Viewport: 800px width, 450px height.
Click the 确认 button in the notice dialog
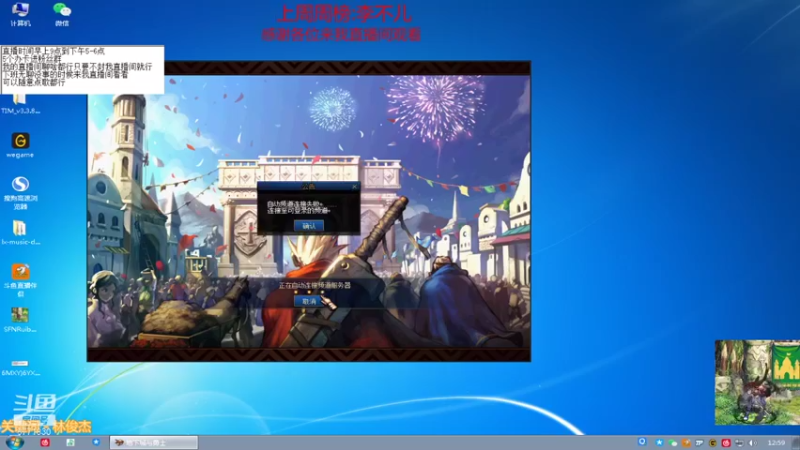pos(309,226)
